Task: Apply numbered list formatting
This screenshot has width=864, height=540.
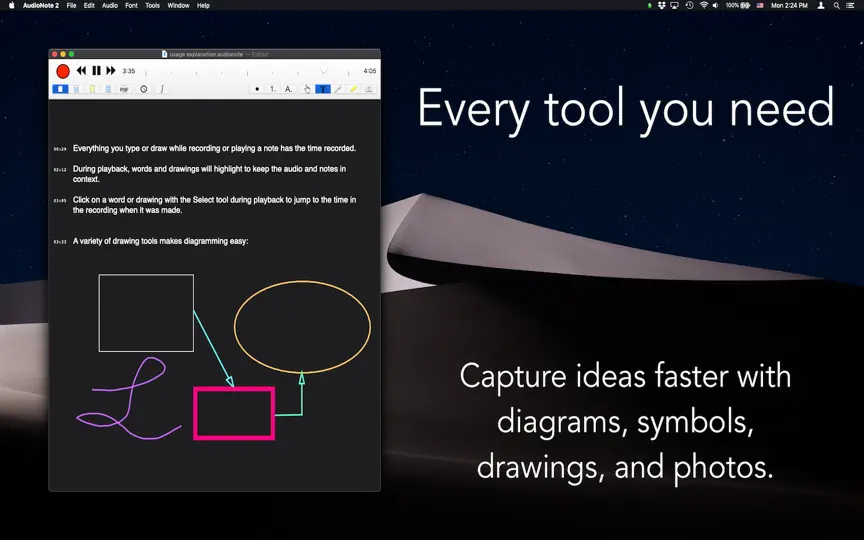Action: (x=273, y=89)
